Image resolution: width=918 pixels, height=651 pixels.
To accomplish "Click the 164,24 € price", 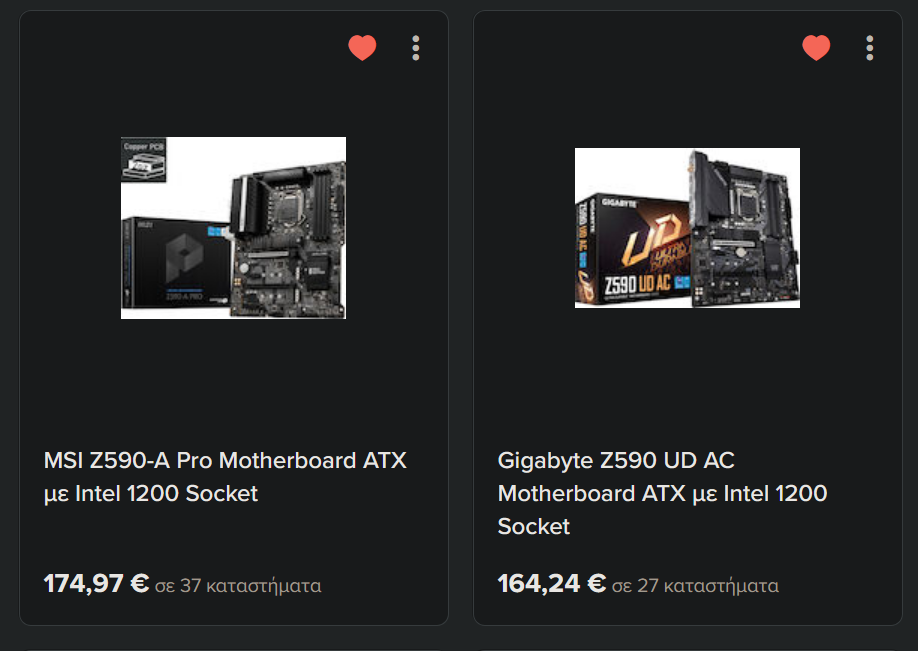I will tap(552, 584).
